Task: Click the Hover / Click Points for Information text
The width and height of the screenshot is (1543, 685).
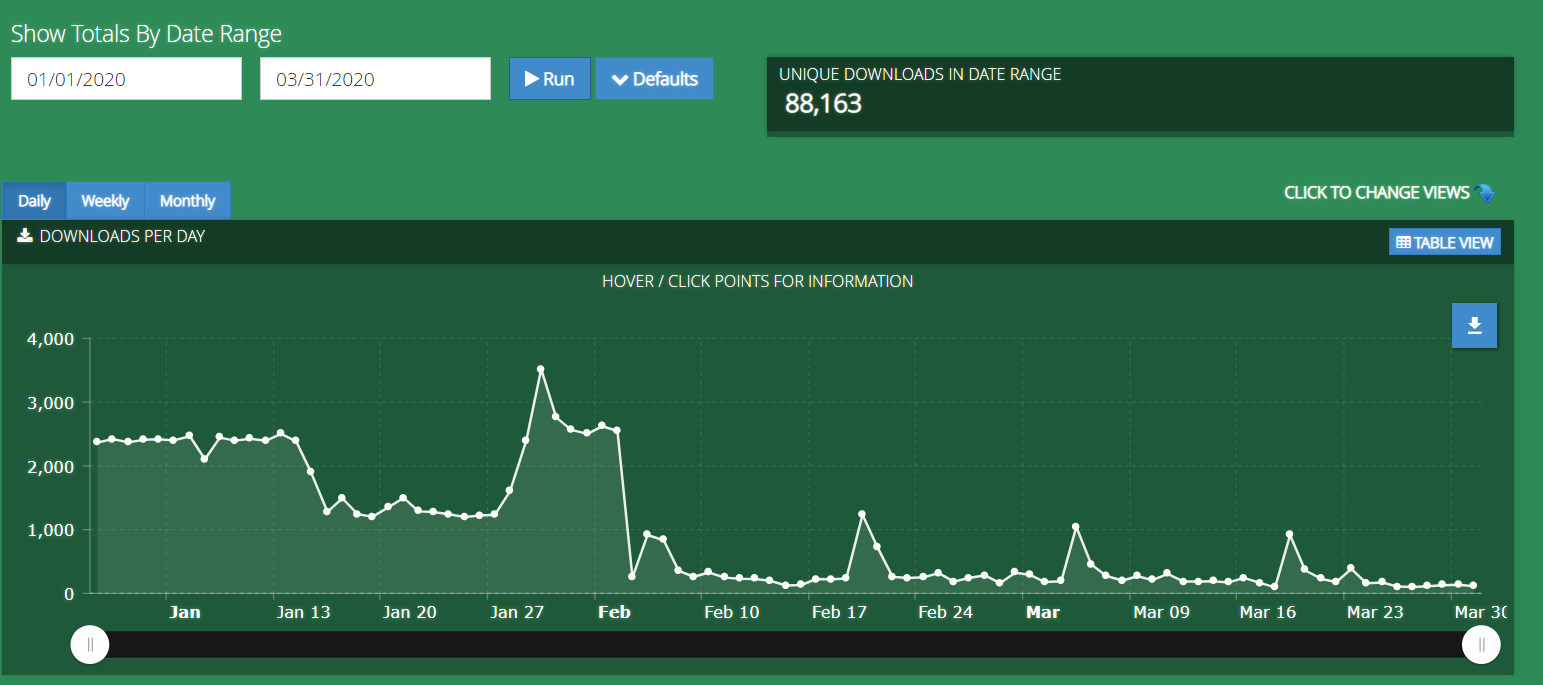Action: pos(758,281)
